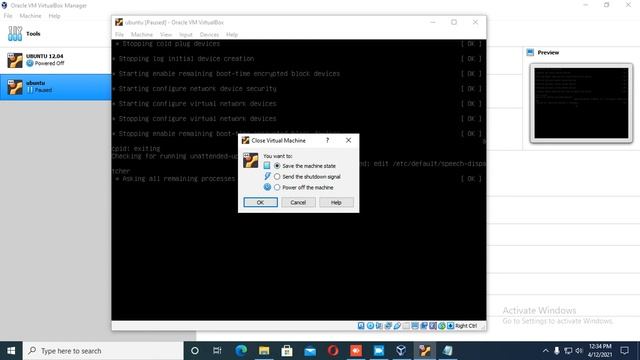Click microphone icon in system tray
The image size is (640, 360).
[x=557, y=351]
